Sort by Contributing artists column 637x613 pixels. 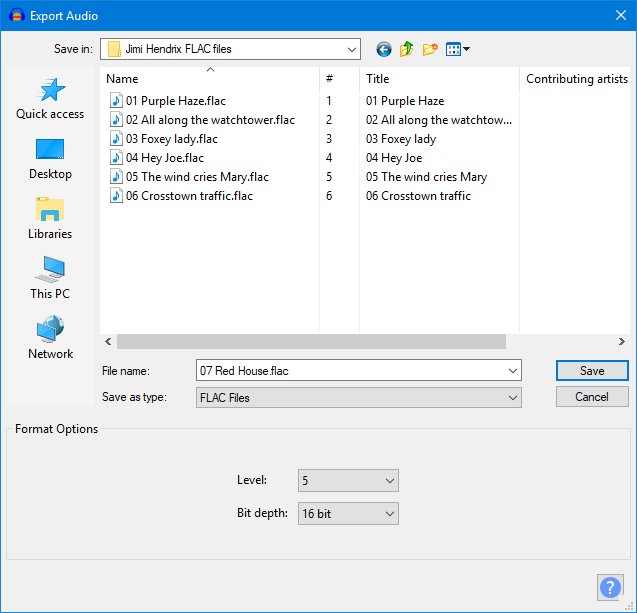[576, 79]
